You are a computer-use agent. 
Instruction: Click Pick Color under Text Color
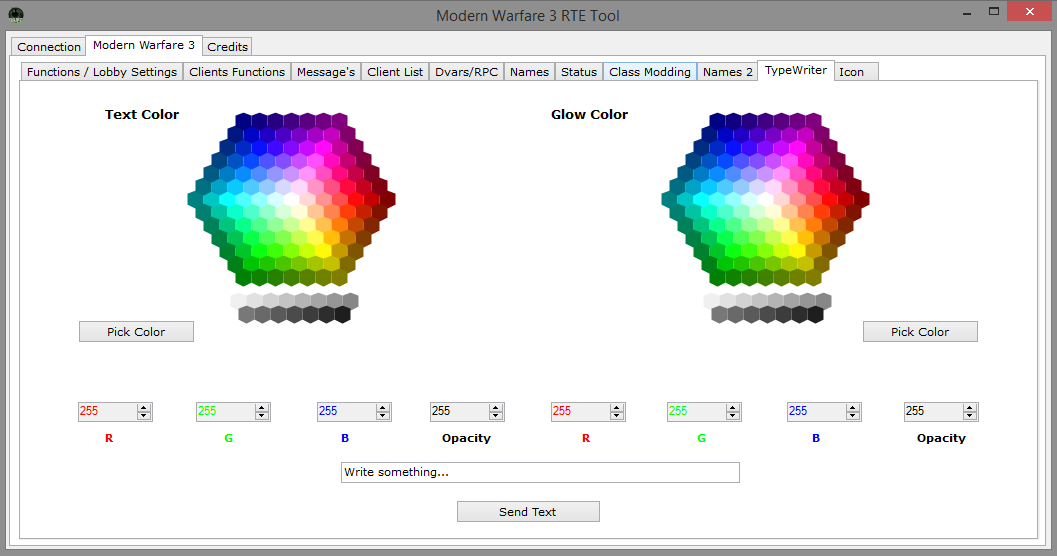[x=136, y=332]
